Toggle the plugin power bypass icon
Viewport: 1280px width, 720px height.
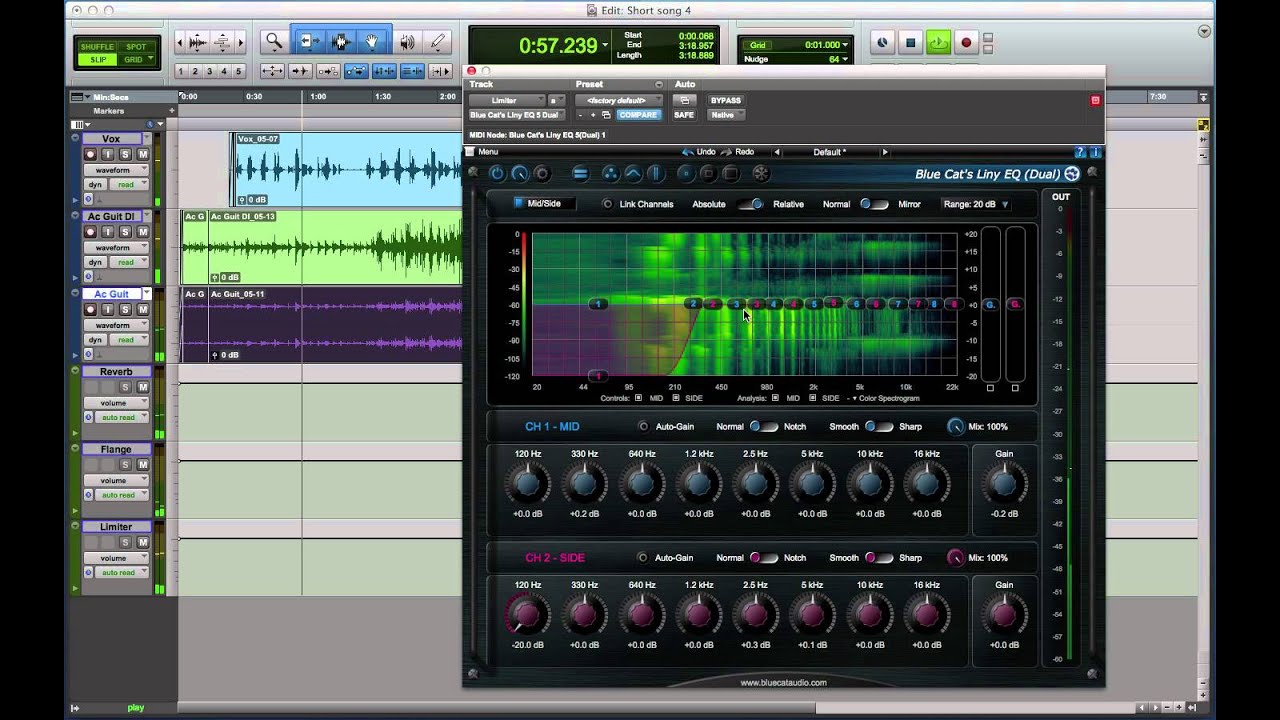click(x=497, y=174)
